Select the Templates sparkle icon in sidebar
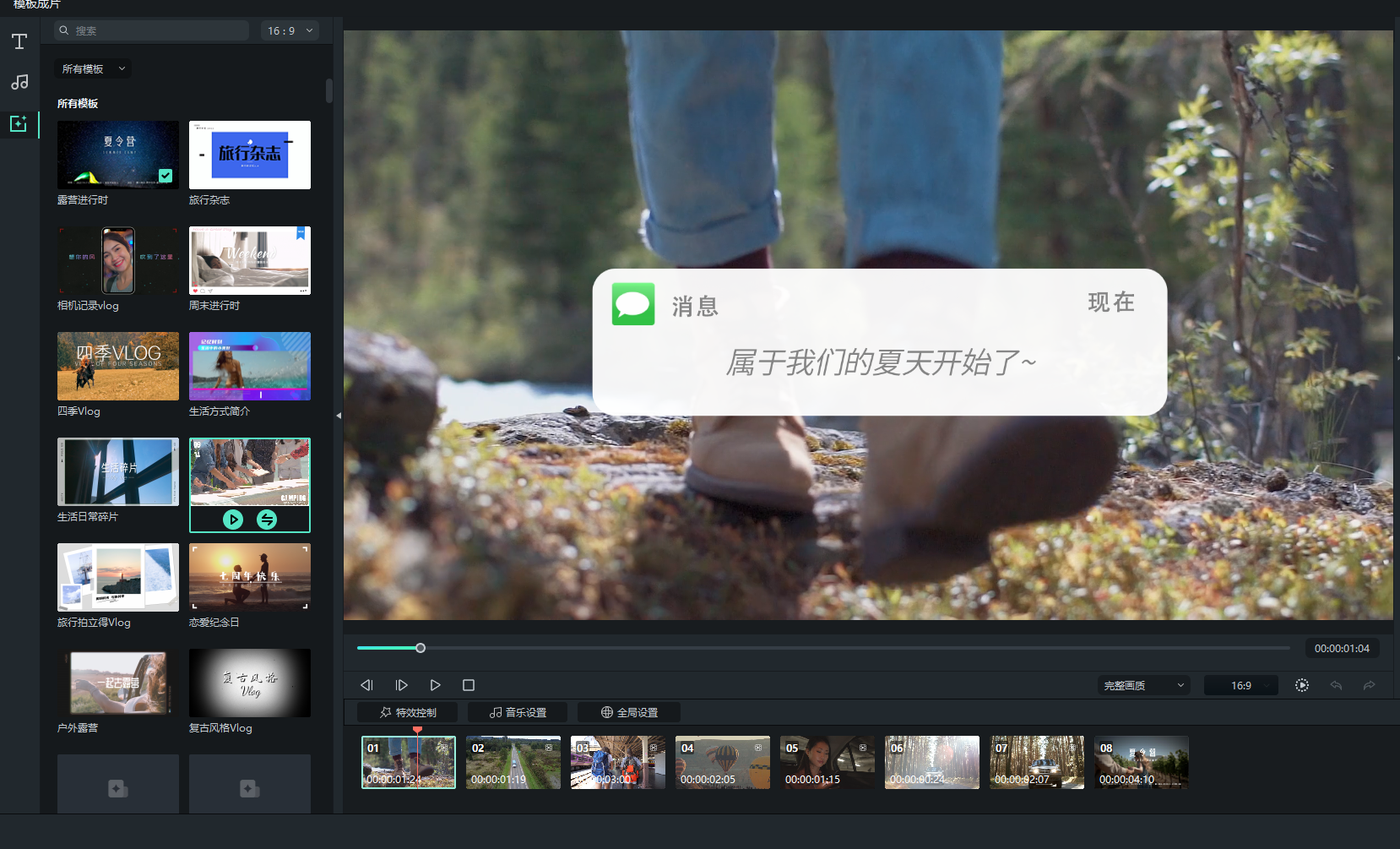This screenshot has width=1400, height=849. pos(19,123)
